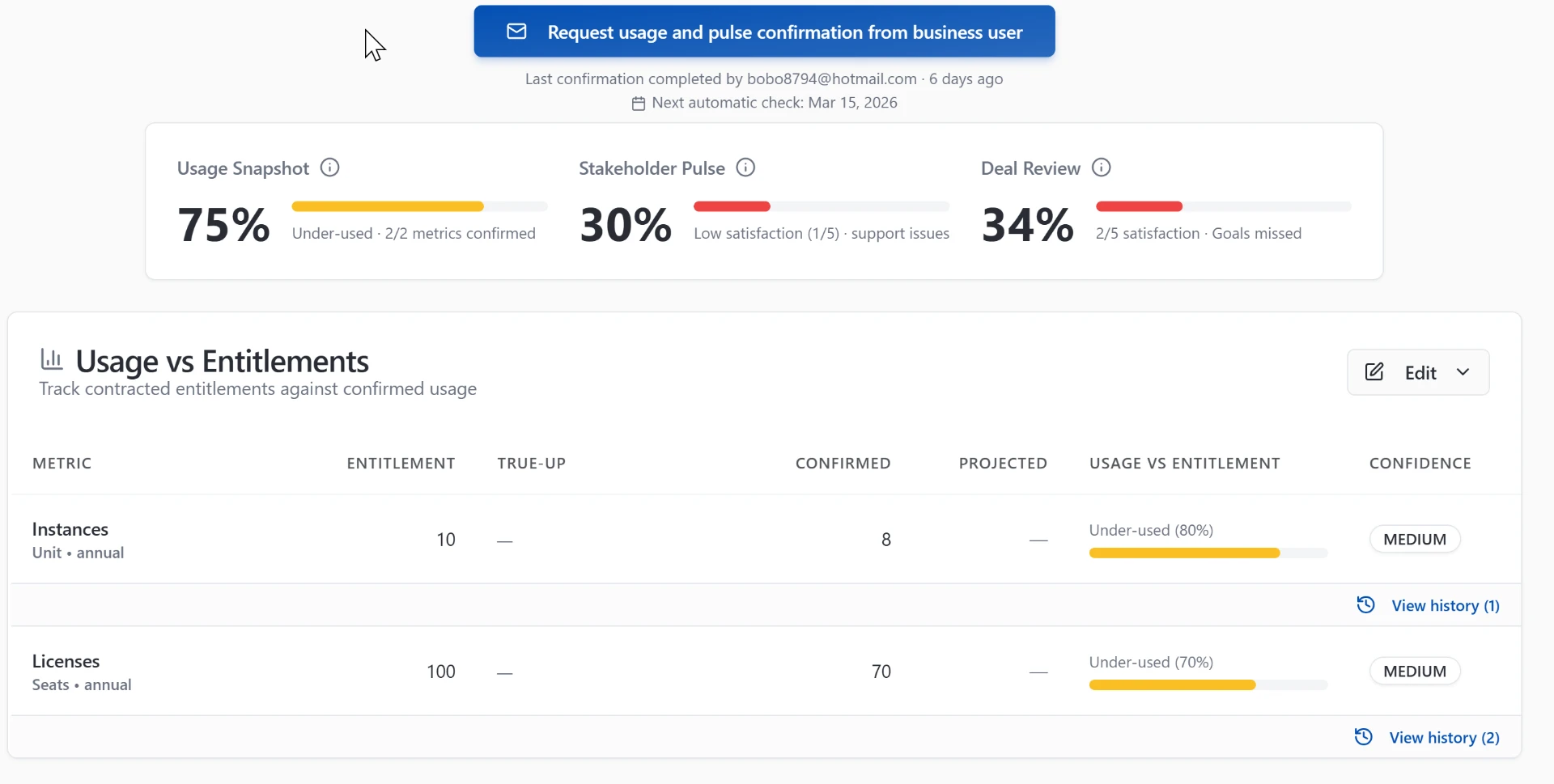Viewport: 1554px width, 784px height.
Task: Click the Usage vs Entitlements heading
Action: (x=223, y=361)
